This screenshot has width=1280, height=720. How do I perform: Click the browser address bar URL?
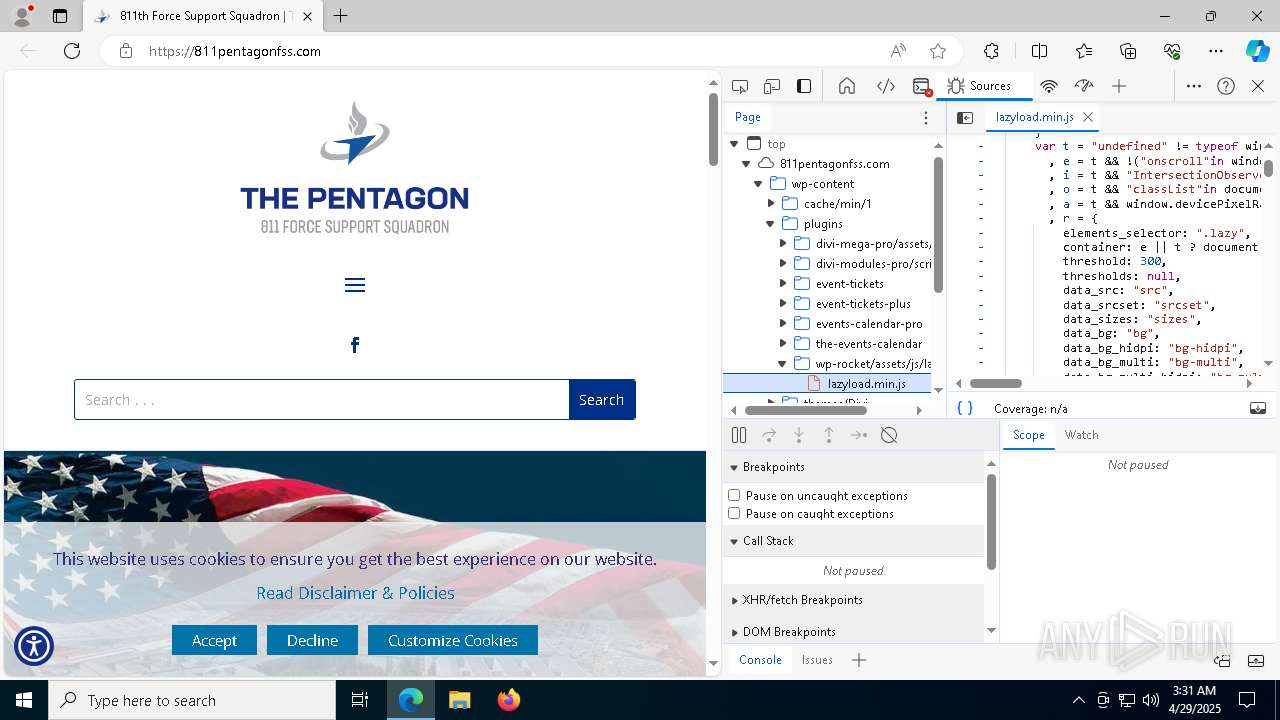[235, 51]
